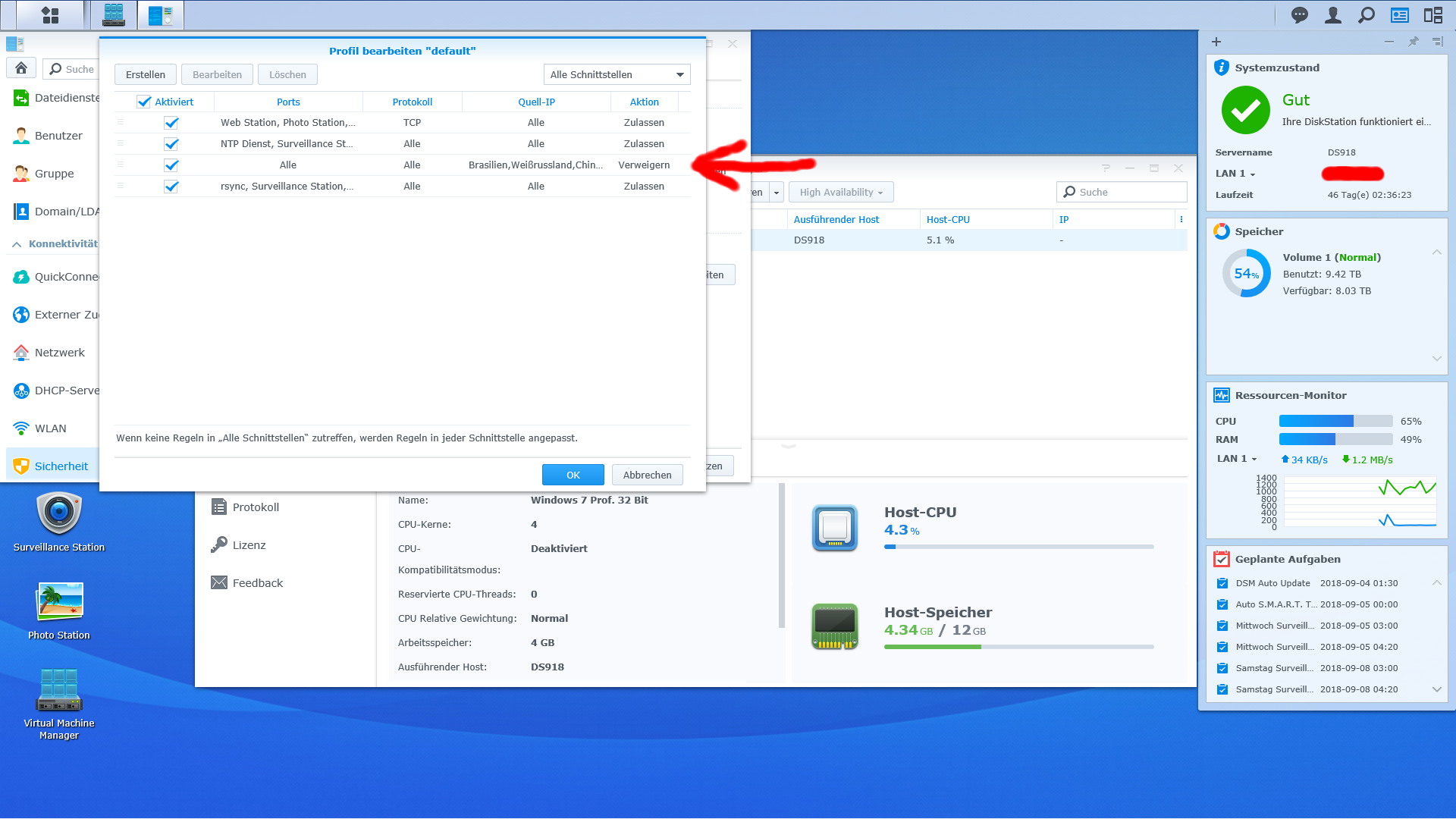Collapse the Konnektivität section
The image size is (1456, 819).
(x=17, y=244)
